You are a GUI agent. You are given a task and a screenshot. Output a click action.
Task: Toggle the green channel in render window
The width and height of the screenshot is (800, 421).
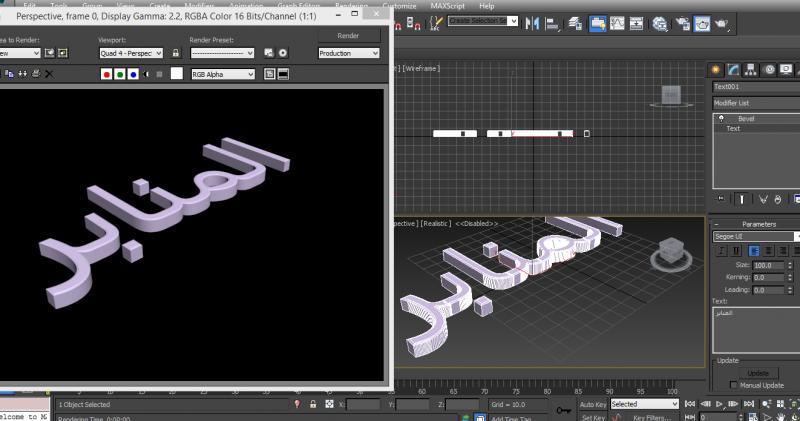click(120, 75)
